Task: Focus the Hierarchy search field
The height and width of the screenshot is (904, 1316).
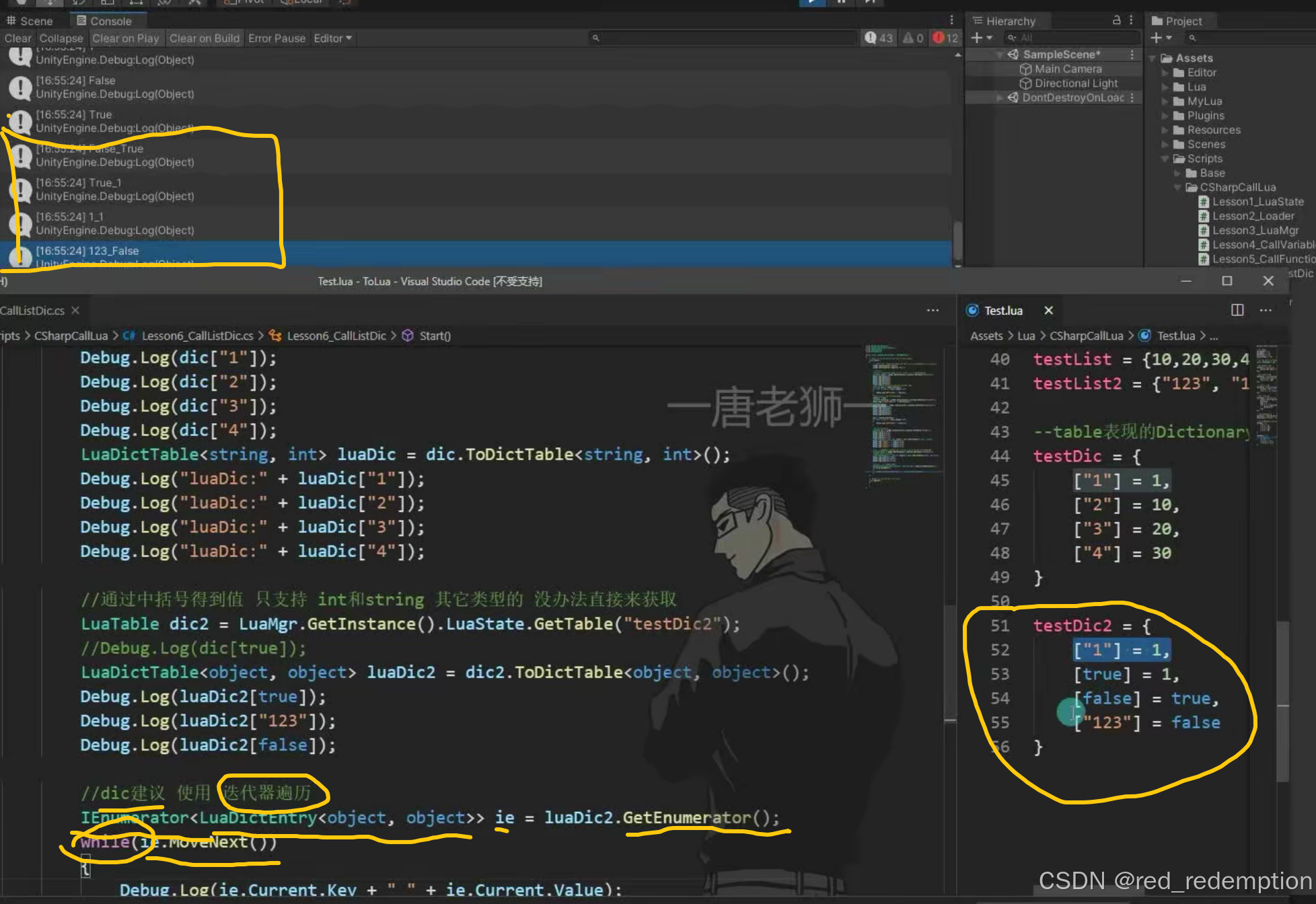Action: (1071, 38)
